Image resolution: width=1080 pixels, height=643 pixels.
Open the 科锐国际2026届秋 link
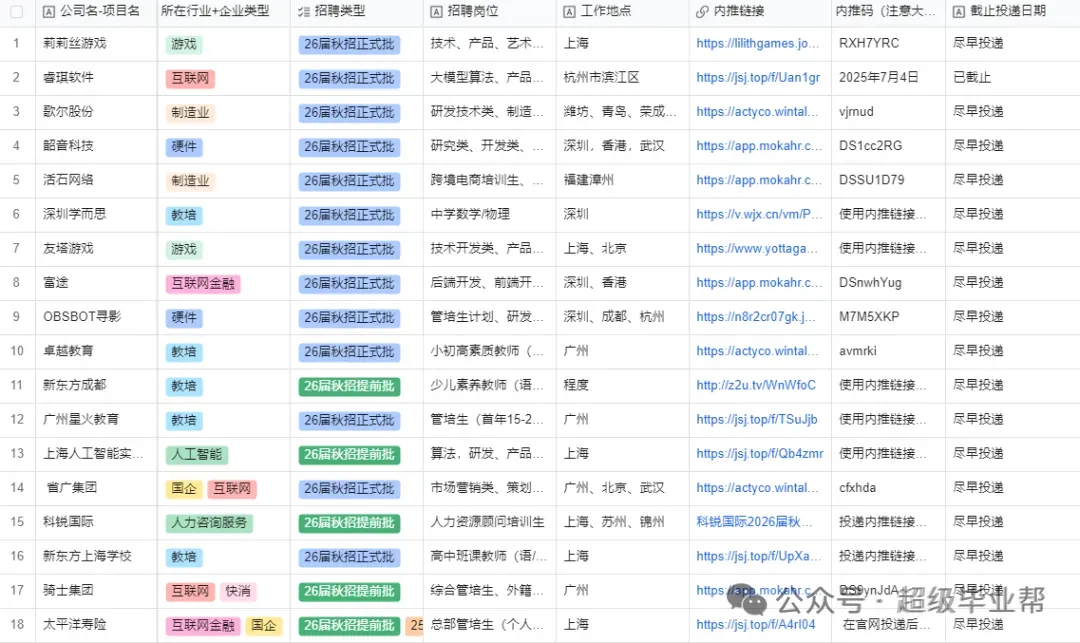pos(755,522)
